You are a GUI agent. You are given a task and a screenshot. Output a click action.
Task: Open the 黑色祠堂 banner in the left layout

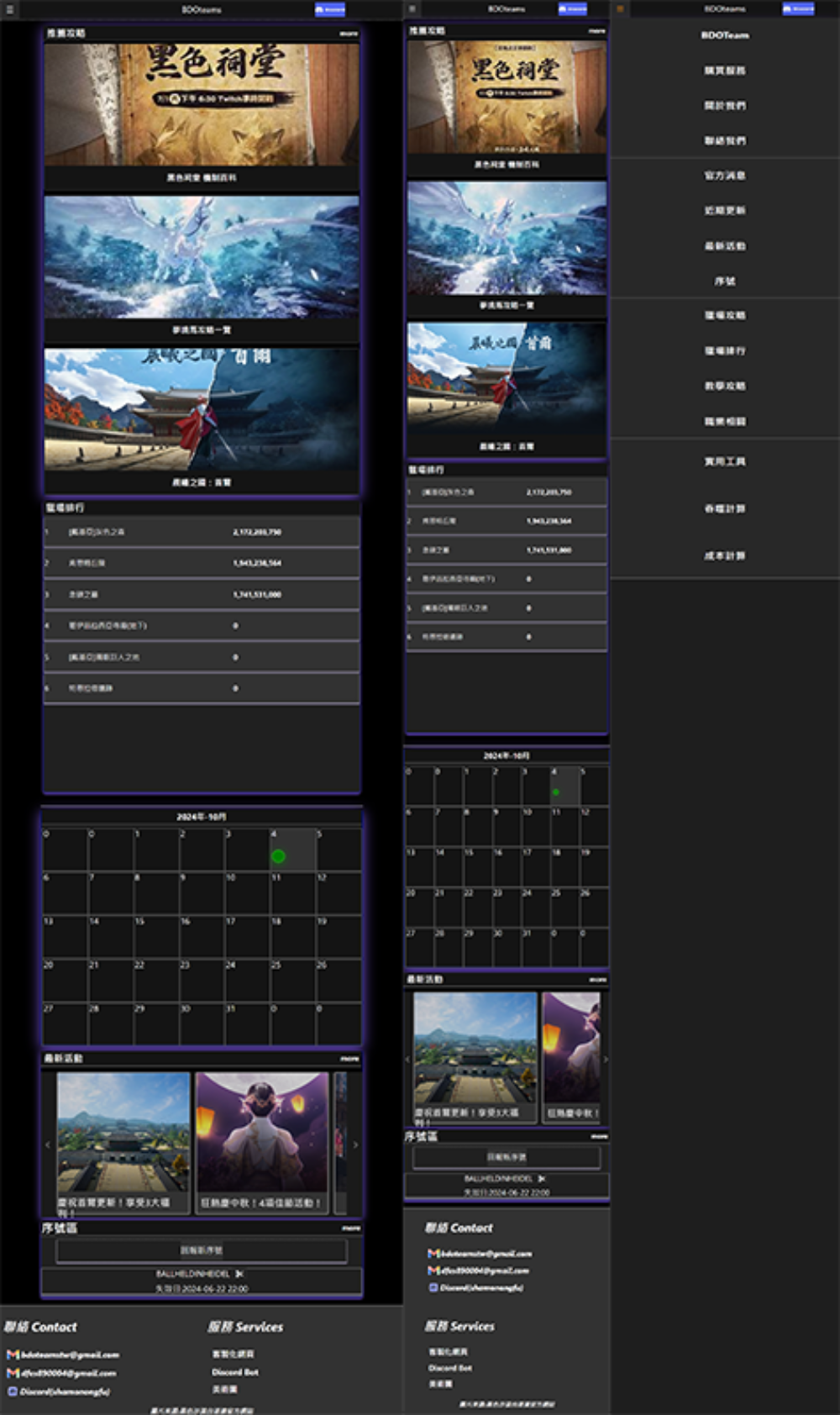click(202, 104)
